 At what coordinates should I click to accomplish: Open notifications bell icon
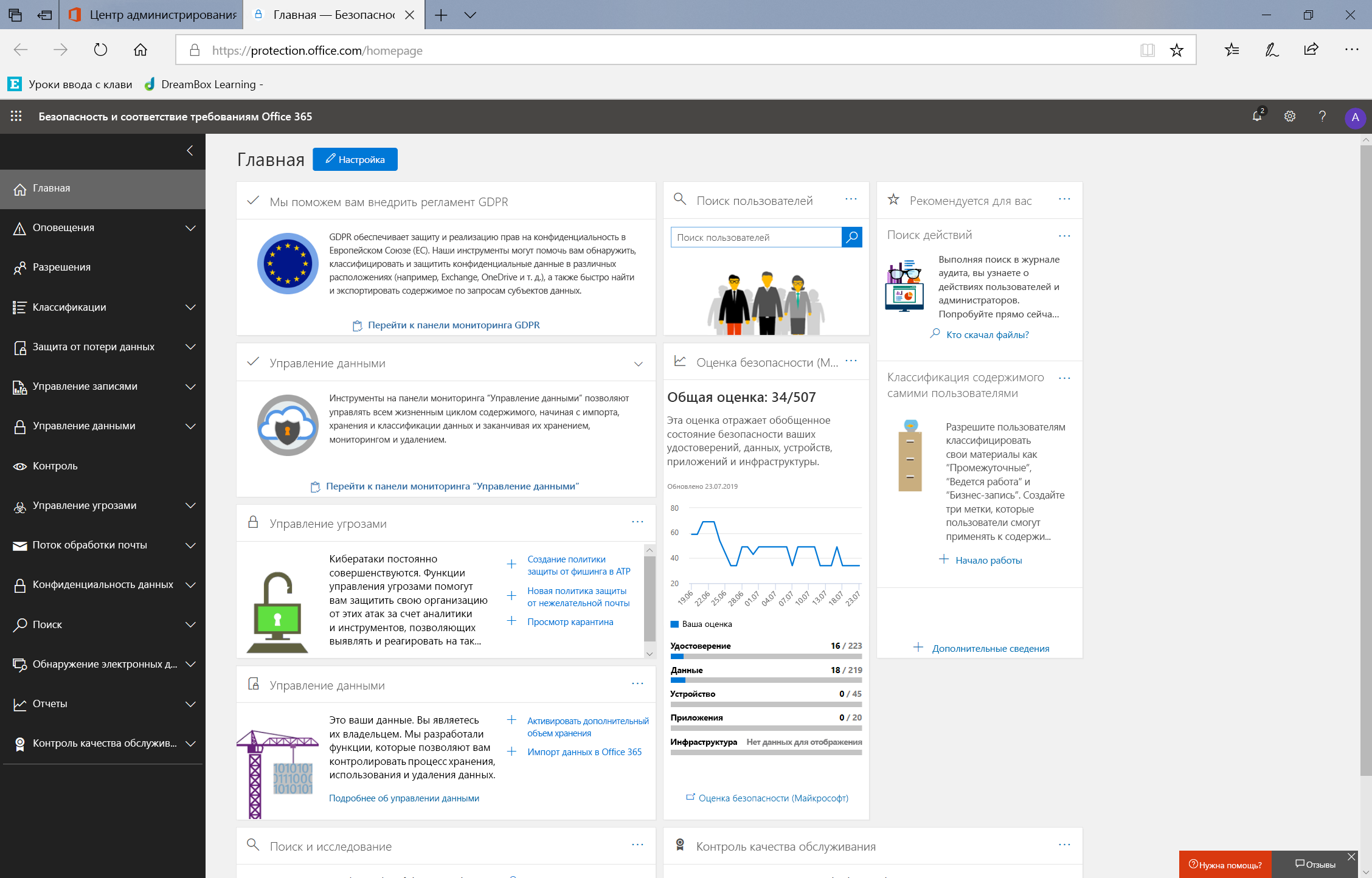point(1257,116)
